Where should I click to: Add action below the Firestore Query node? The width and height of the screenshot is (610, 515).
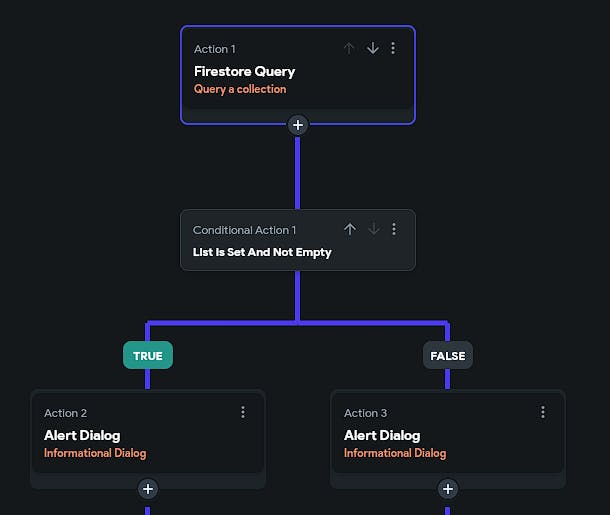tap(298, 125)
